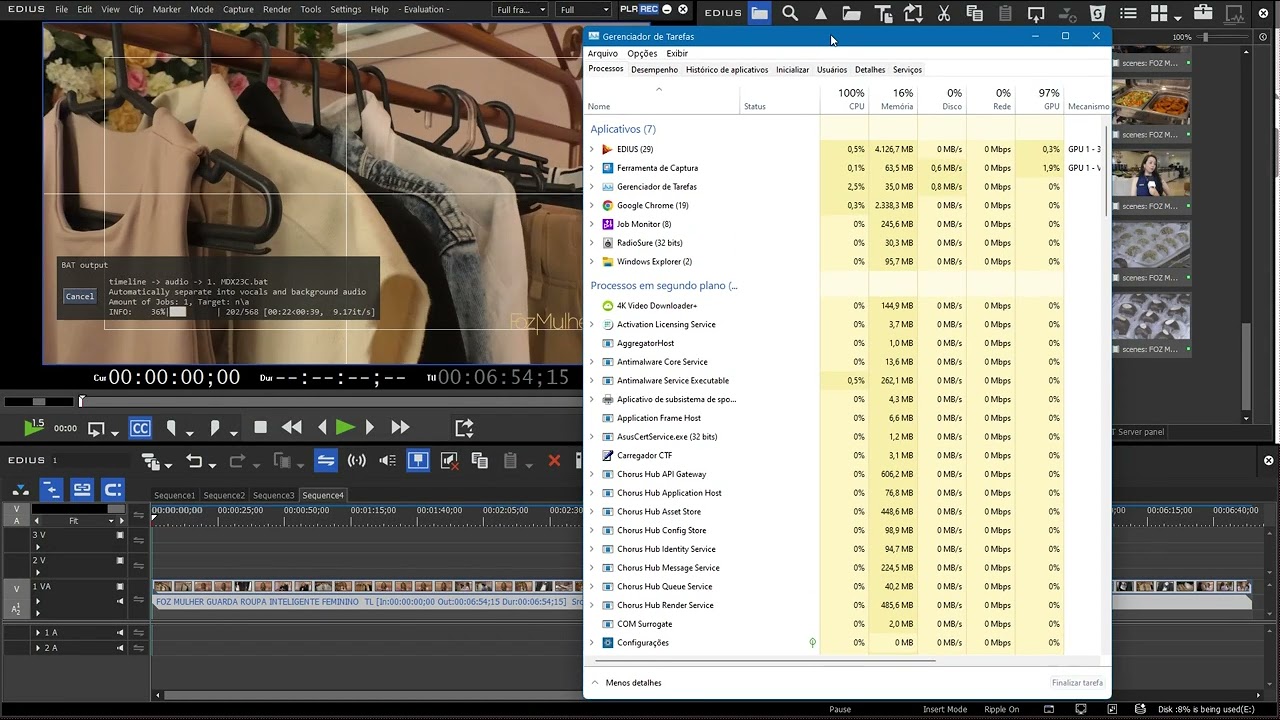Click the bin toolbox icon
This screenshot has height=720, width=1280.
click(x=1203, y=13)
